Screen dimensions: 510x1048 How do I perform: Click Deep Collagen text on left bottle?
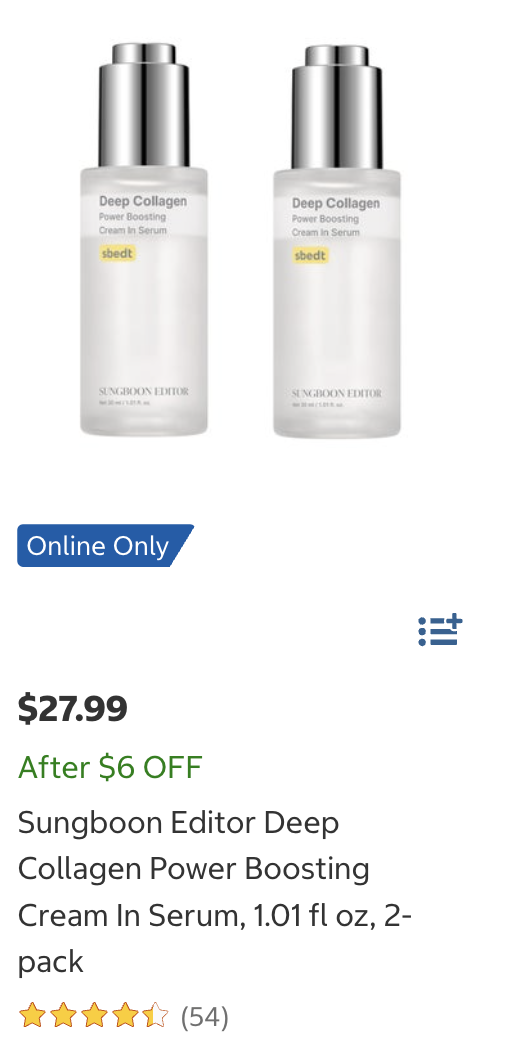pyautogui.click(x=143, y=201)
